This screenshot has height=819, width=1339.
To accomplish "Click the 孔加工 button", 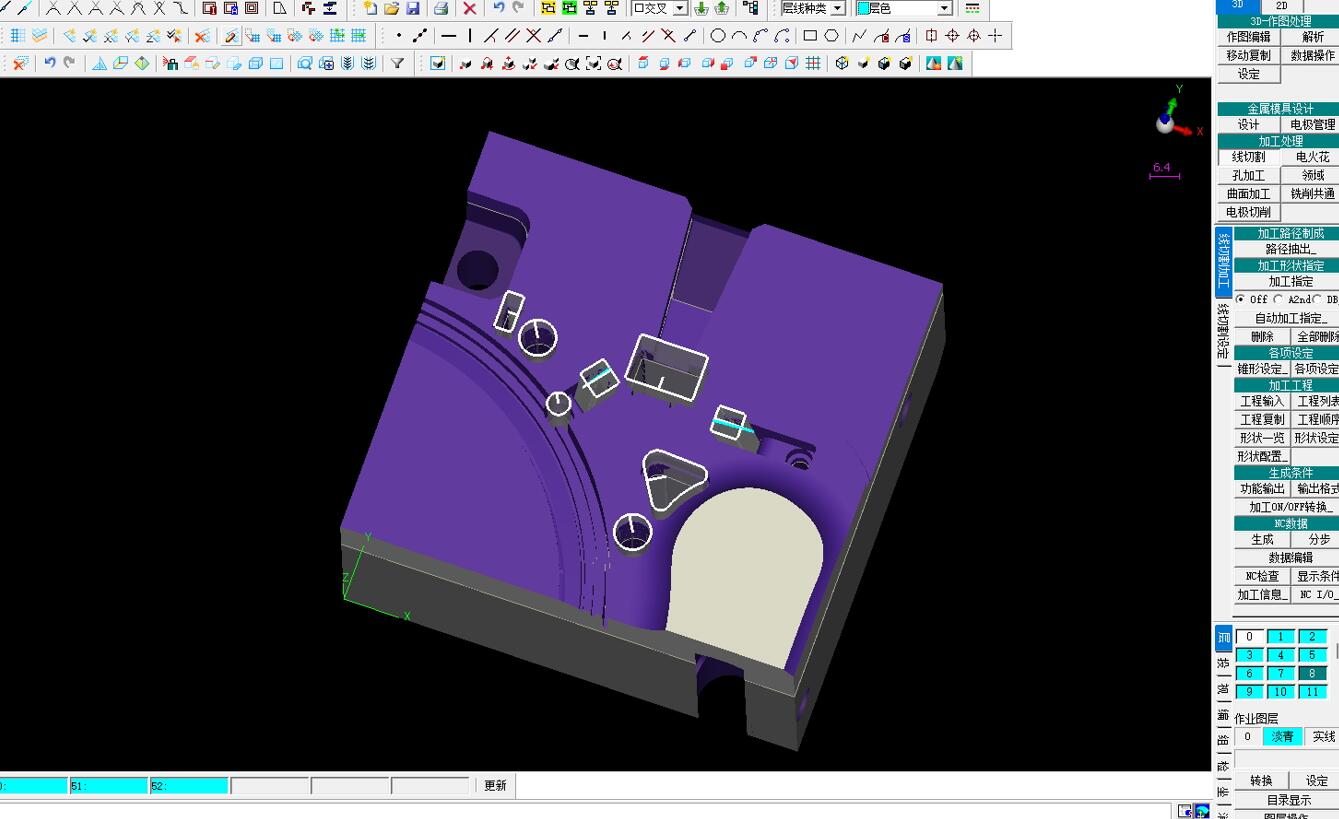I will (x=1249, y=175).
